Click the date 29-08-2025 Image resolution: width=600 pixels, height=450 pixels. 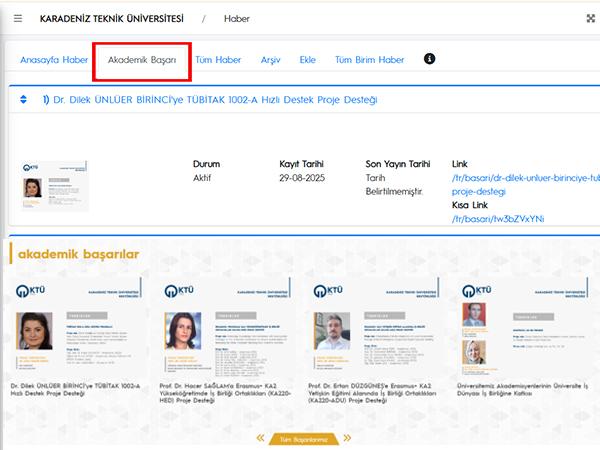pyautogui.click(x=302, y=178)
